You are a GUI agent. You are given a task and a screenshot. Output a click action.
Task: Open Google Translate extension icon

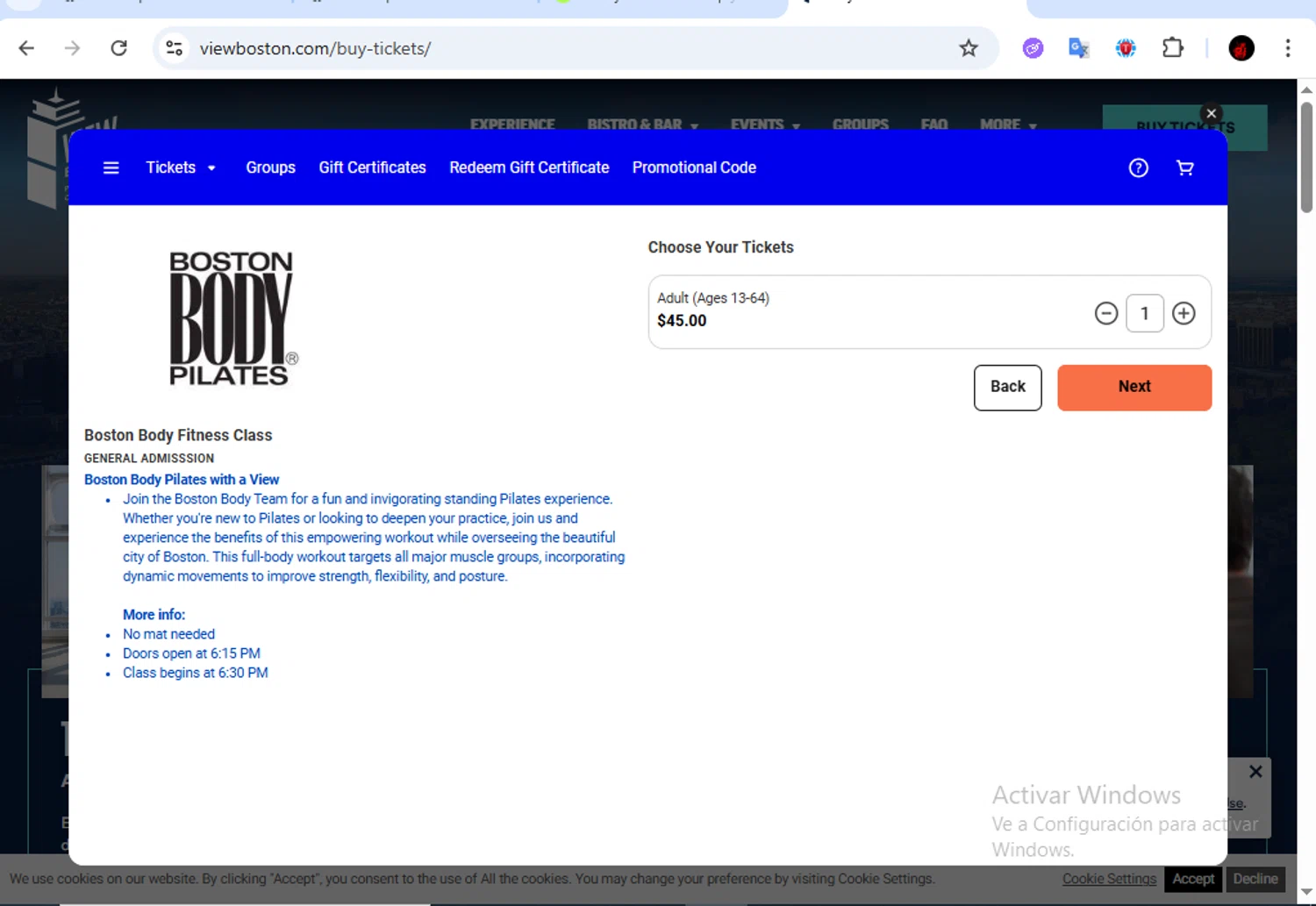pyautogui.click(x=1079, y=48)
